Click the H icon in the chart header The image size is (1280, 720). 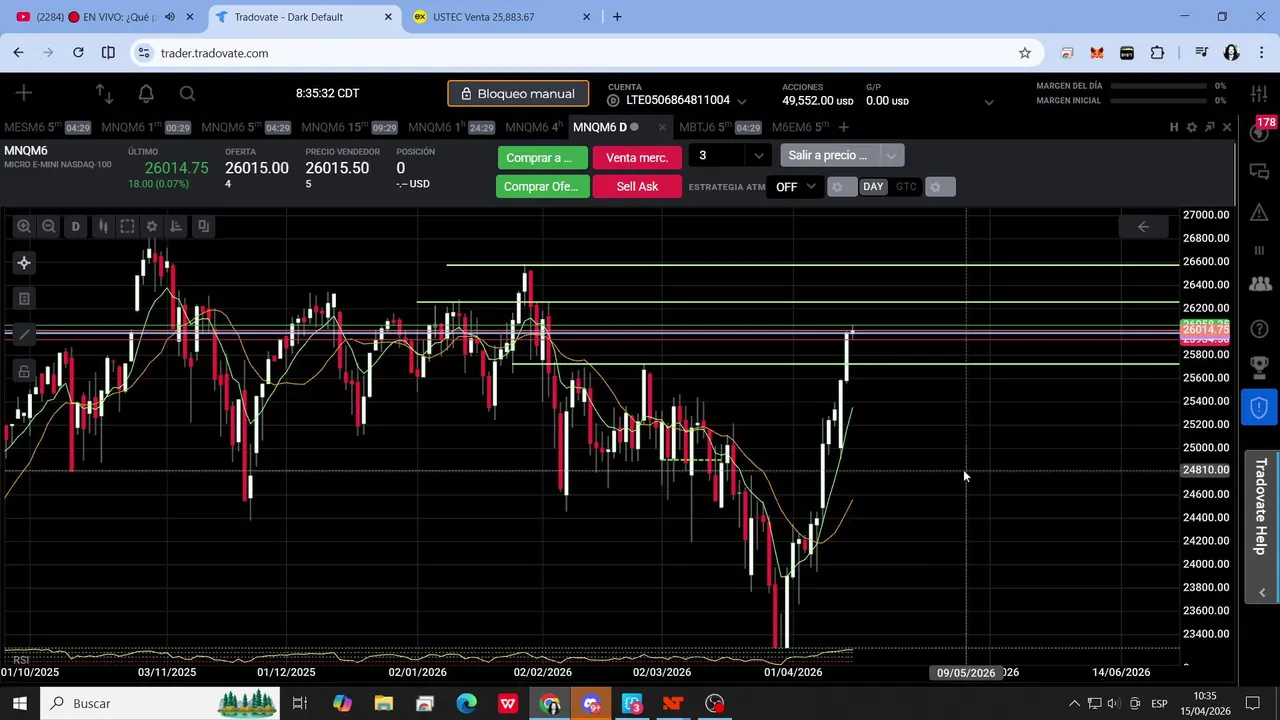[x=1174, y=127]
